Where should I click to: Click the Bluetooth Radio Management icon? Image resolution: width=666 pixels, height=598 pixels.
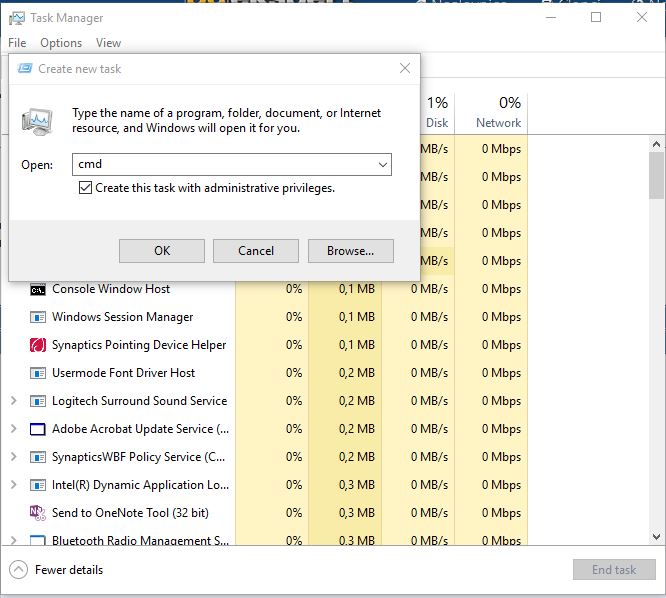(x=38, y=541)
